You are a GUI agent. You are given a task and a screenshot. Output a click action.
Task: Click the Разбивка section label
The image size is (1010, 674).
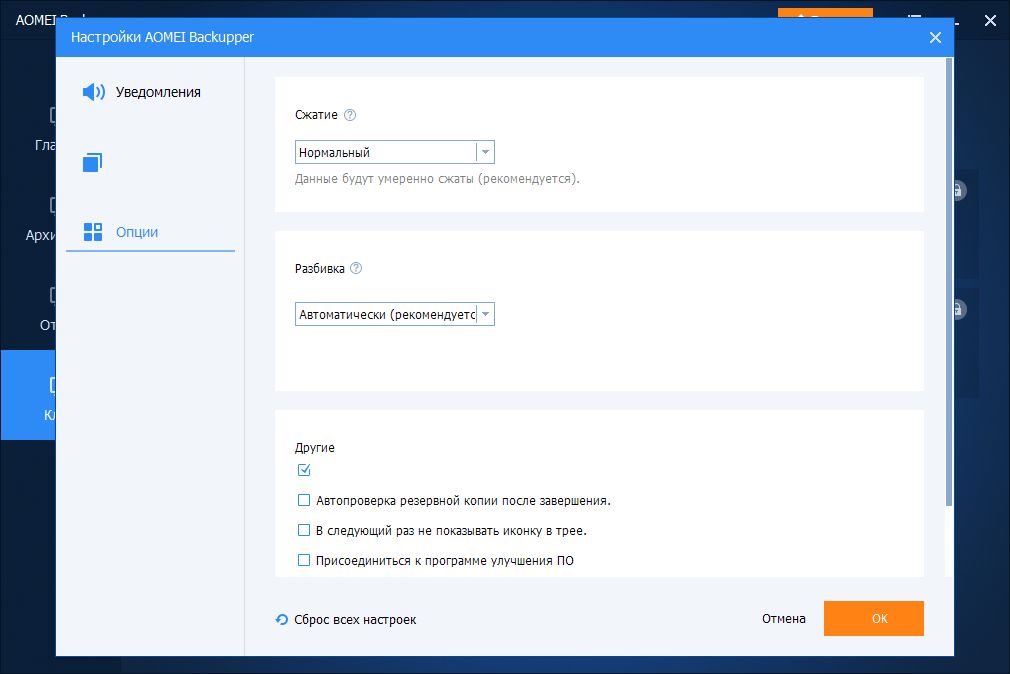(x=319, y=269)
